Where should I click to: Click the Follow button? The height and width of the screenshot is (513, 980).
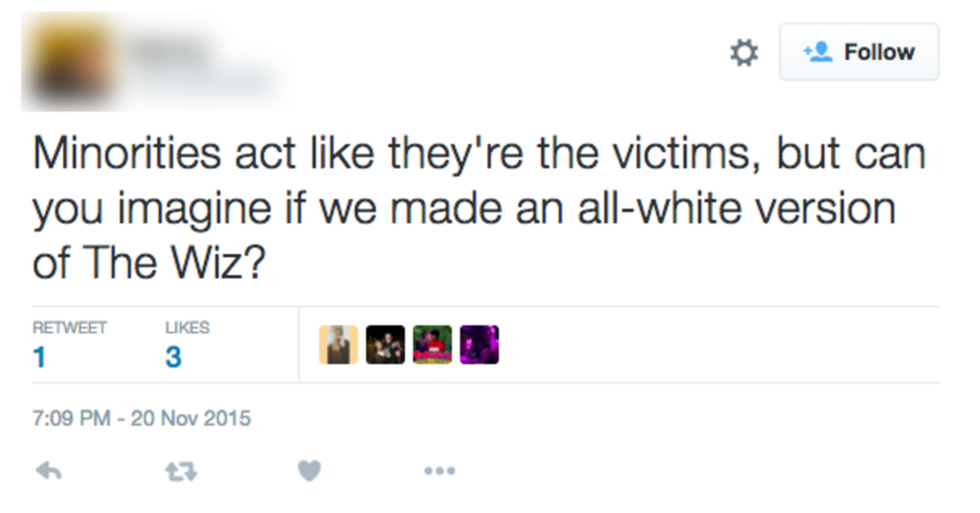tap(859, 52)
